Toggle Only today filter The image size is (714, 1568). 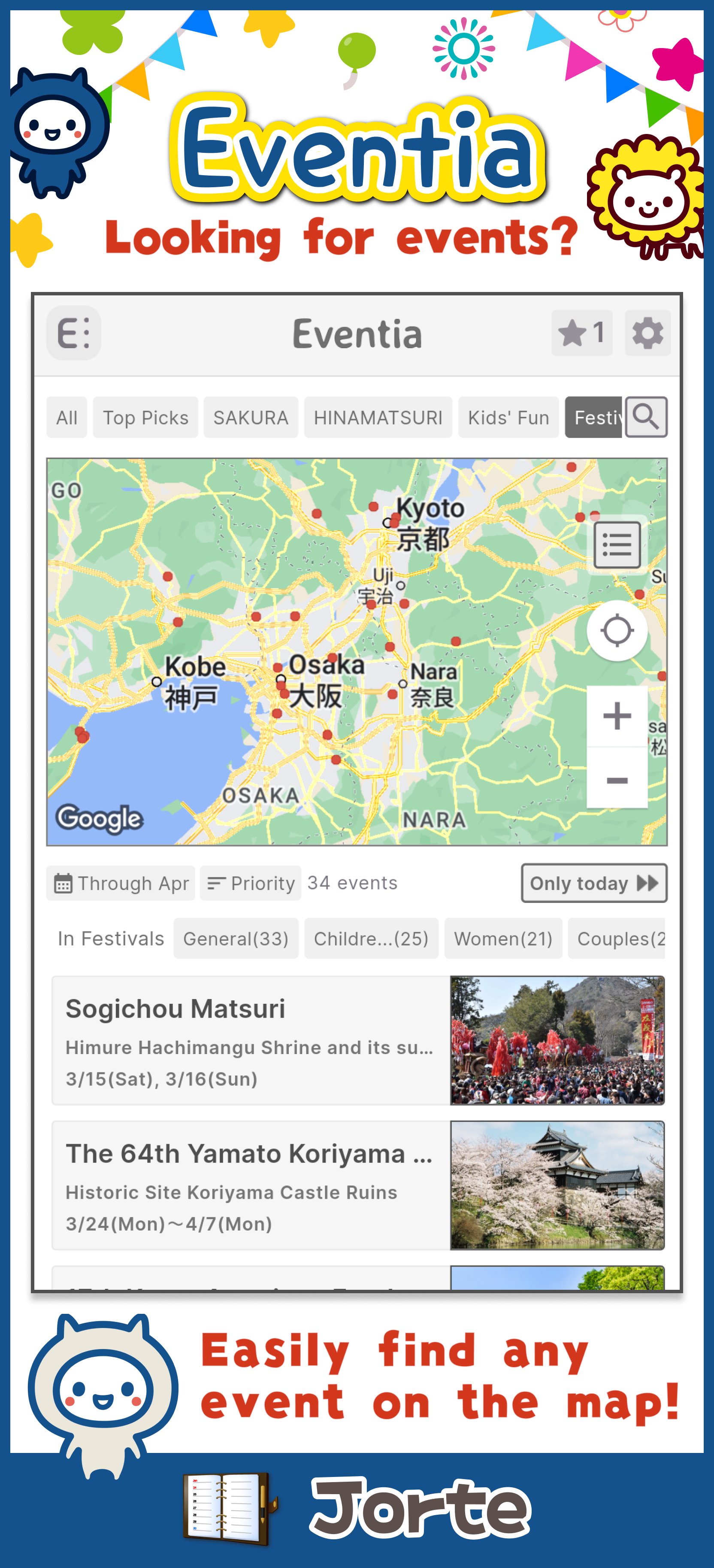(593, 883)
